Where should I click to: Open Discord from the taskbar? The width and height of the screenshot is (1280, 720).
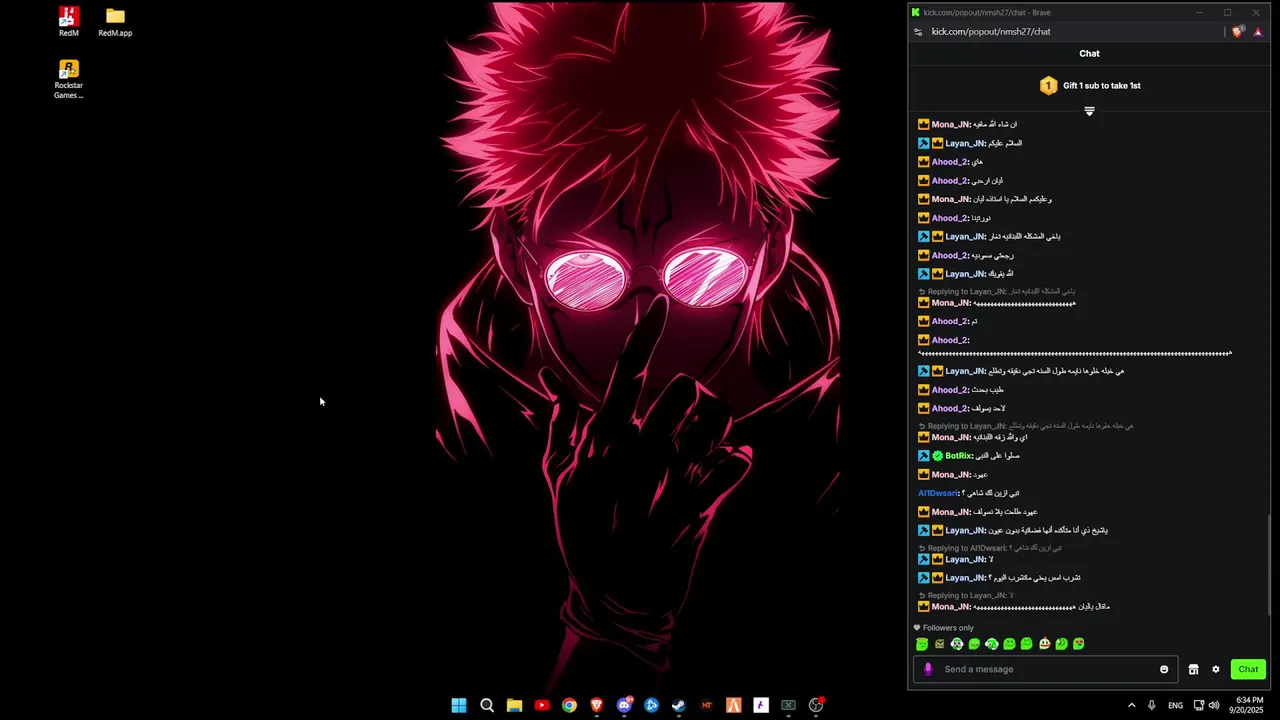[x=625, y=705]
